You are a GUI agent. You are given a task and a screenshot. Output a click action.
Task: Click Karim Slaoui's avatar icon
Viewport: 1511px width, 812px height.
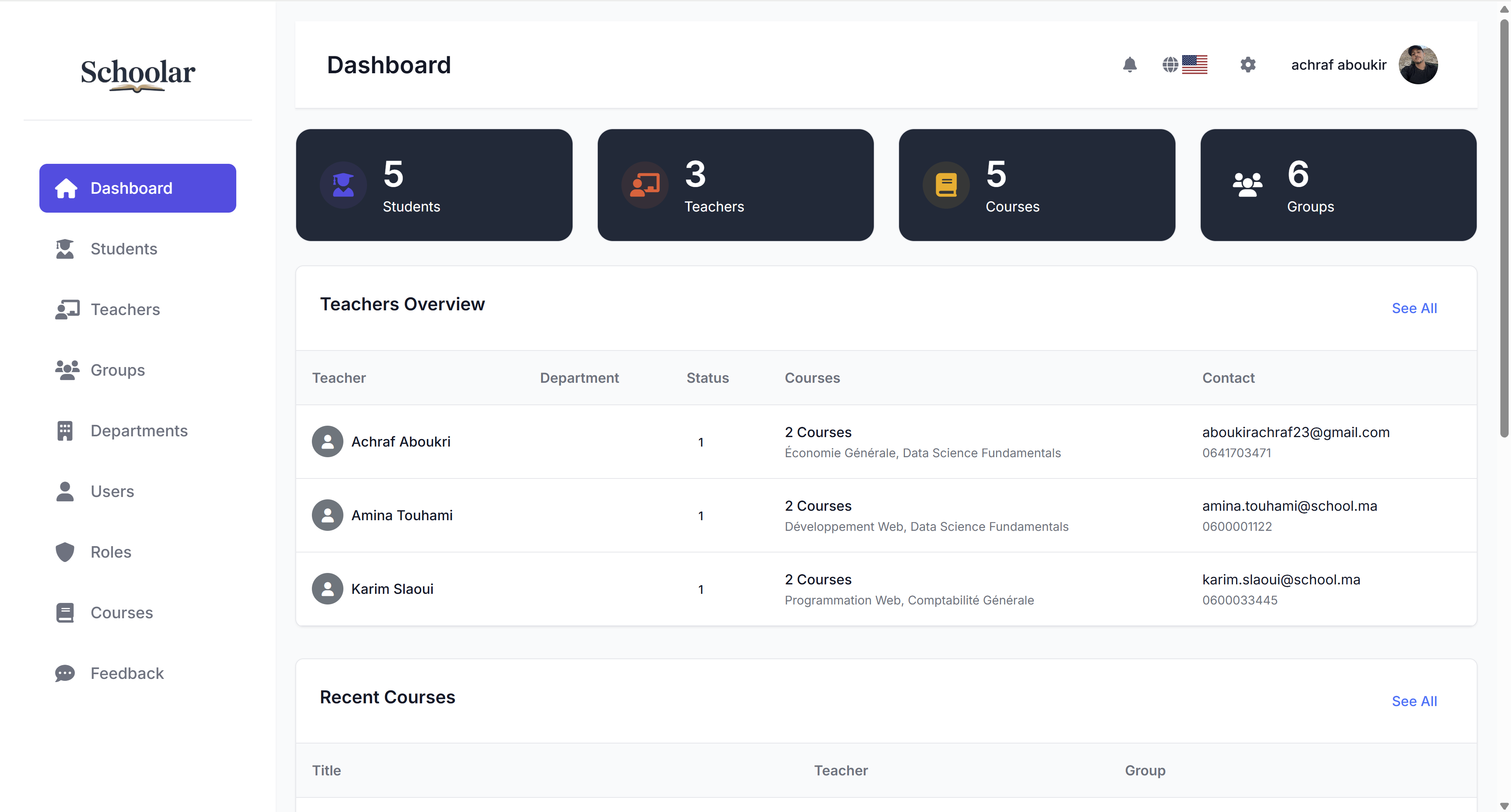(328, 589)
